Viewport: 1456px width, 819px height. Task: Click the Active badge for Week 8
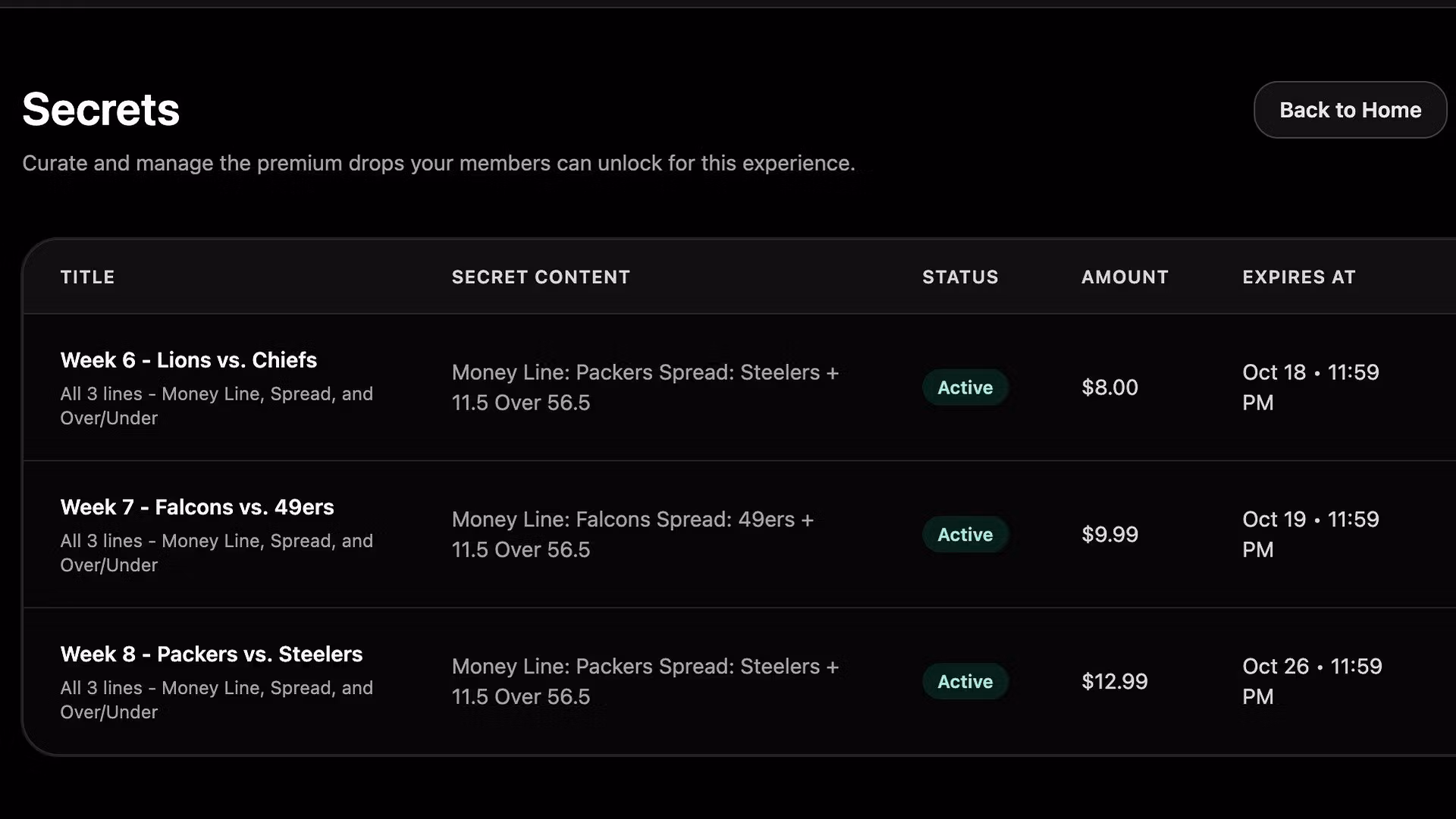point(965,682)
